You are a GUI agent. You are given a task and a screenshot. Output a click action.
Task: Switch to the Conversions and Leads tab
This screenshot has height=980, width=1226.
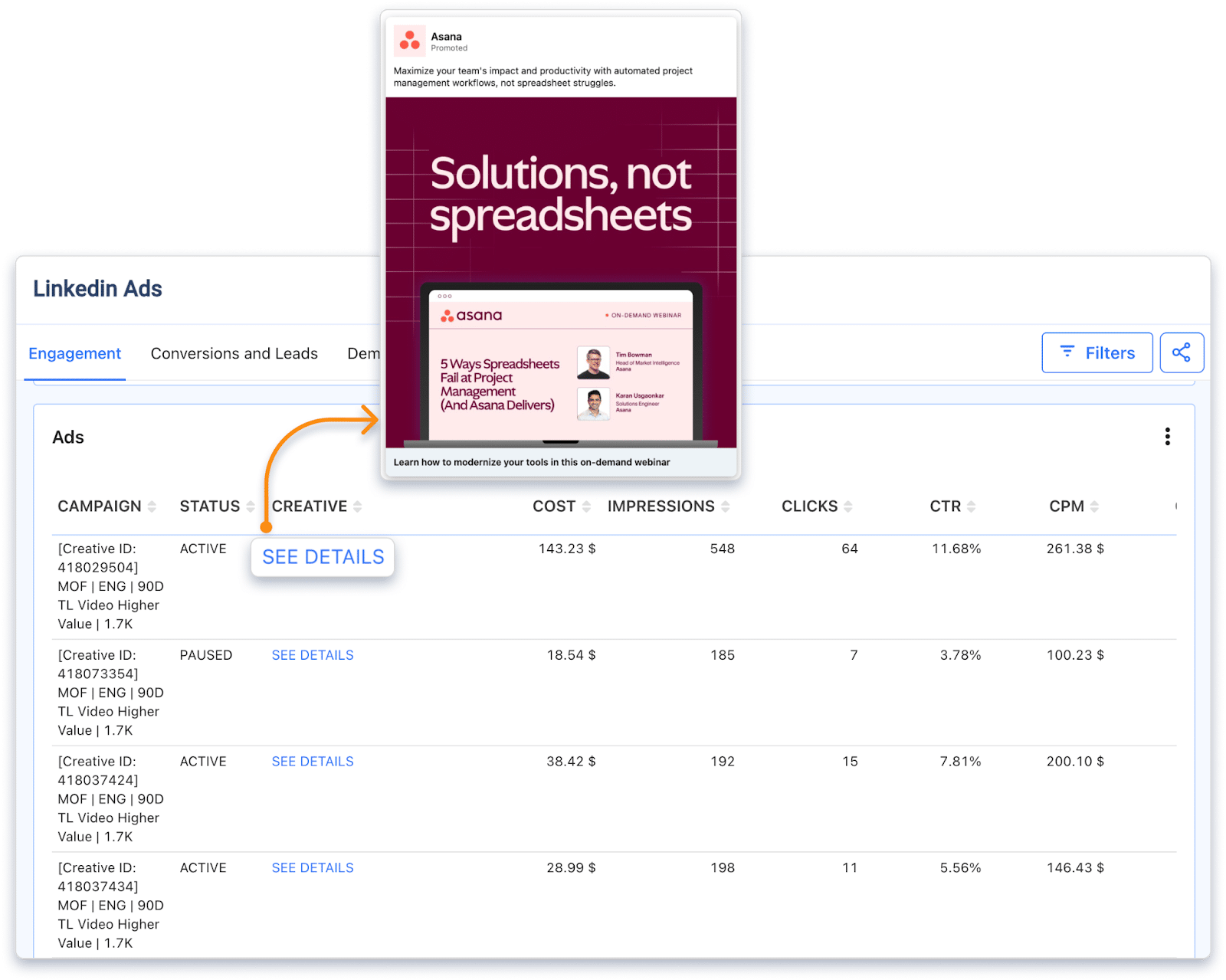pos(234,353)
